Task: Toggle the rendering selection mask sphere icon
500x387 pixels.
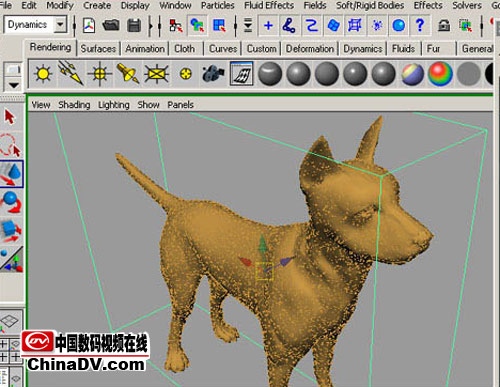Action: tap(399, 25)
